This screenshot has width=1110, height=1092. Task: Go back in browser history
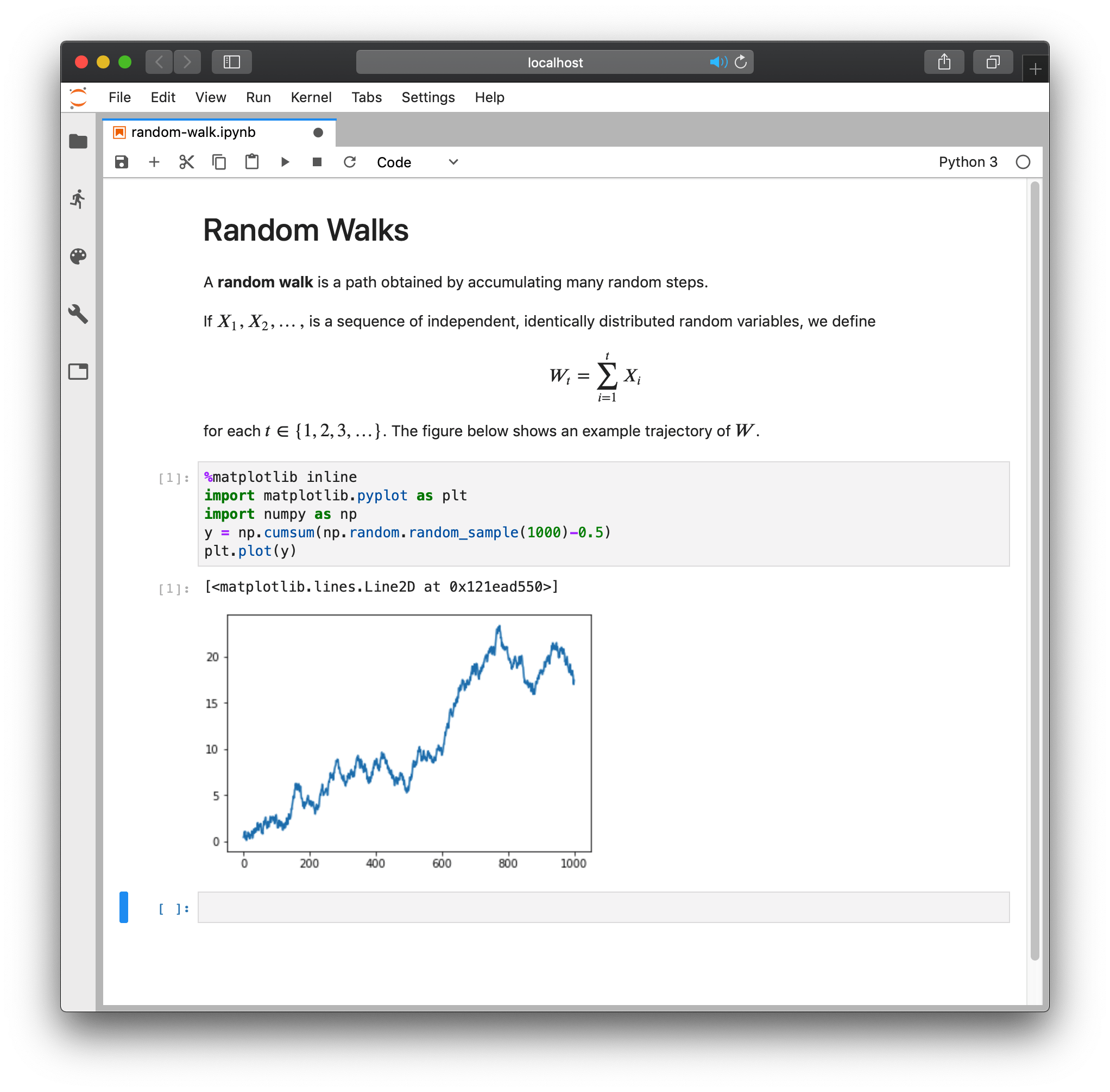(x=159, y=62)
